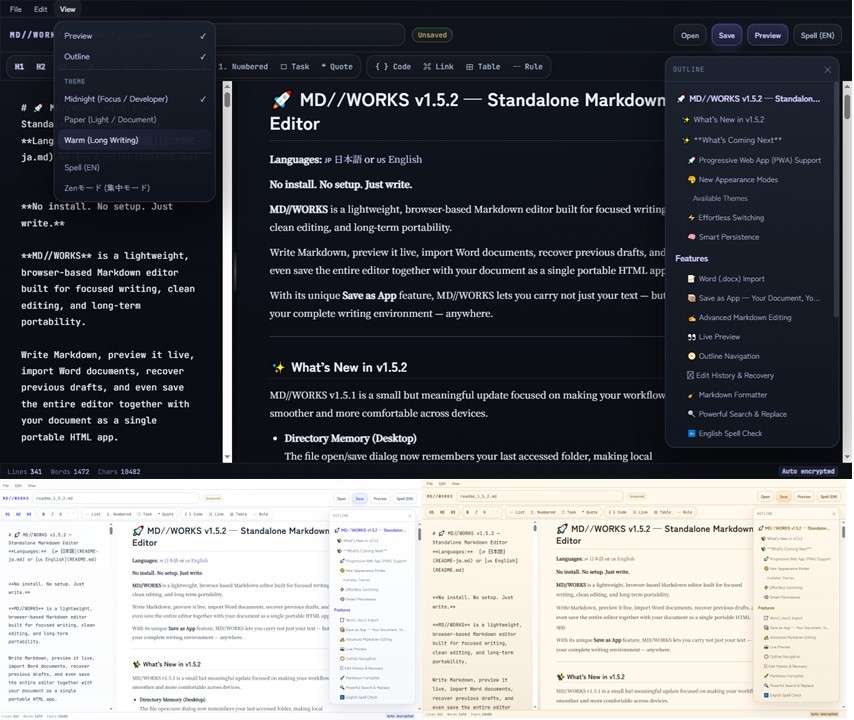Click the Words 1472 status entry
Viewport: 854px width, 720px height.
point(70,472)
